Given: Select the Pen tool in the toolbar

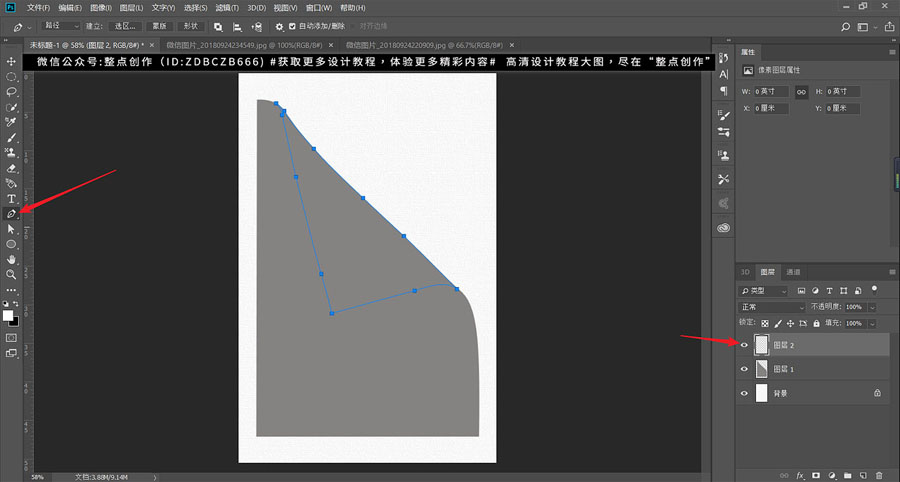Looking at the screenshot, I should [12, 213].
